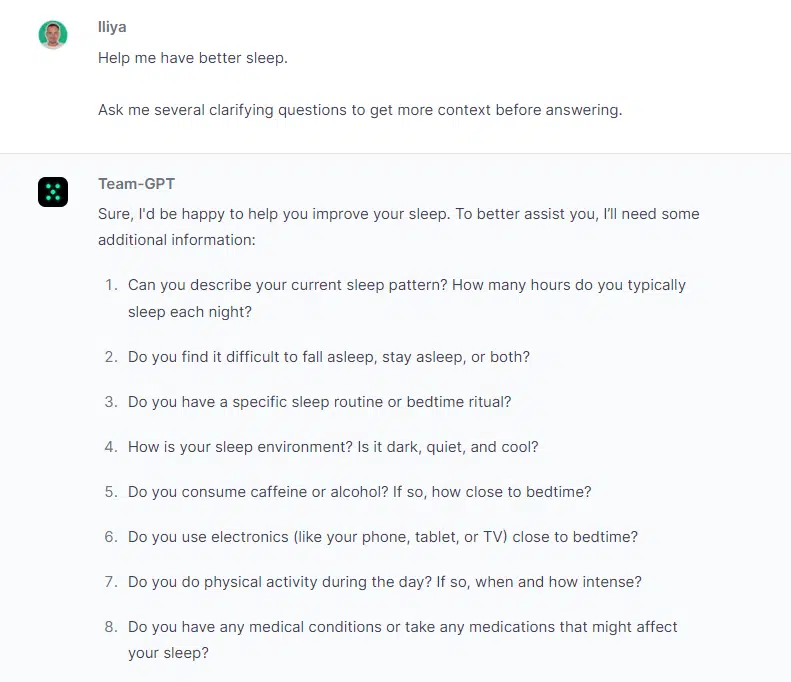Select question 7 about physical activity
The image size is (791, 682).
[384, 582]
